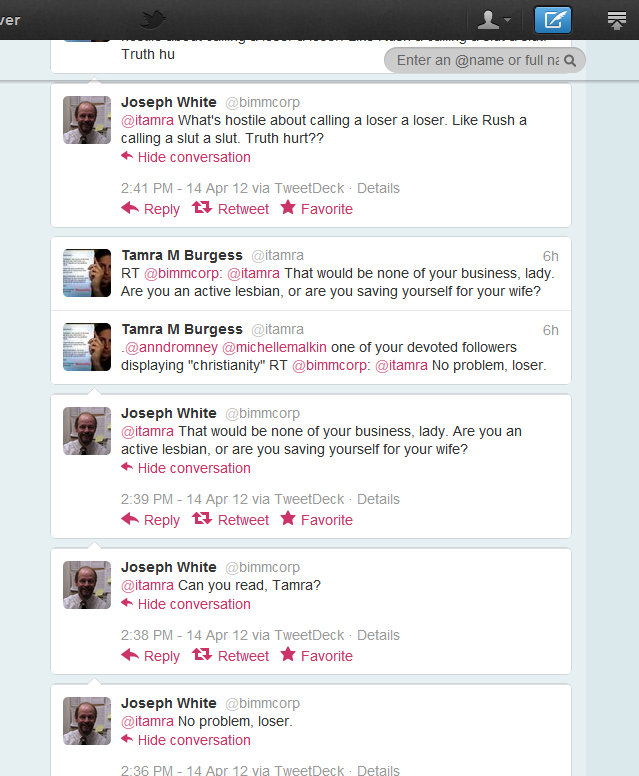This screenshot has height=776, width=639.
Task: Click the Twitter bird logo
Action: tap(152, 20)
